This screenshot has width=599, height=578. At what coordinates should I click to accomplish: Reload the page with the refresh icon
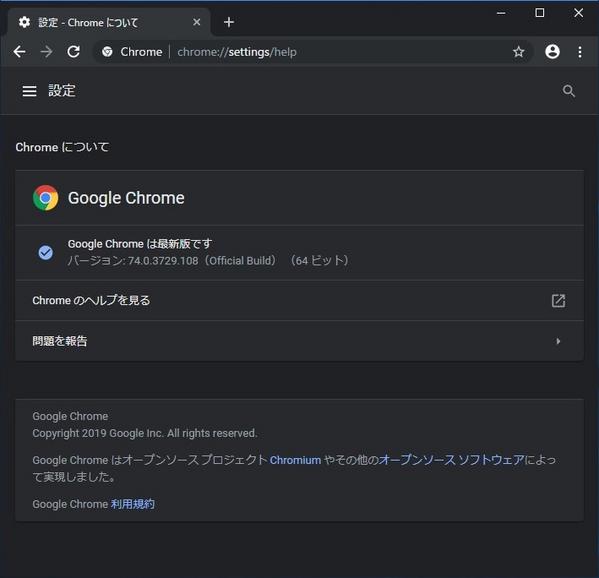pos(73,52)
